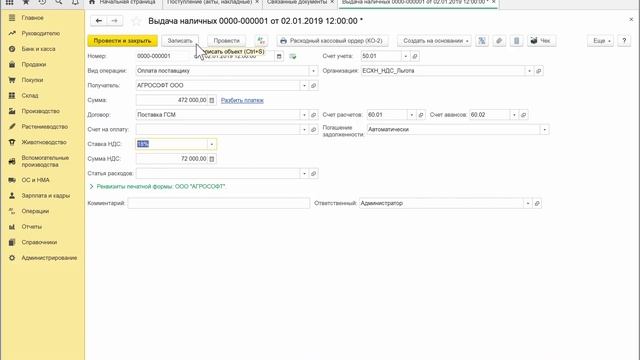The width and height of the screenshot is (640, 360).
Task: Open calculator for the Сумма field
Action: [x=211, y=100]
